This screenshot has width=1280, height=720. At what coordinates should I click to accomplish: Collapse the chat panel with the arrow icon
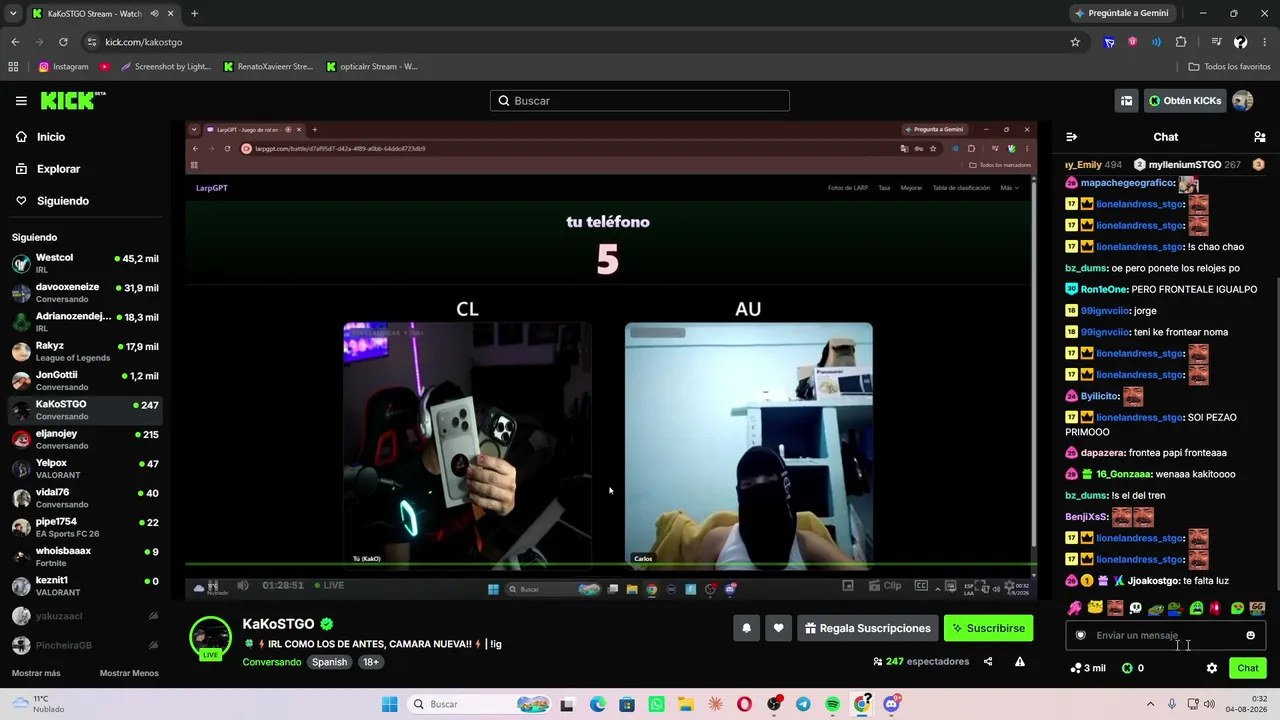tap(1072, 137)
